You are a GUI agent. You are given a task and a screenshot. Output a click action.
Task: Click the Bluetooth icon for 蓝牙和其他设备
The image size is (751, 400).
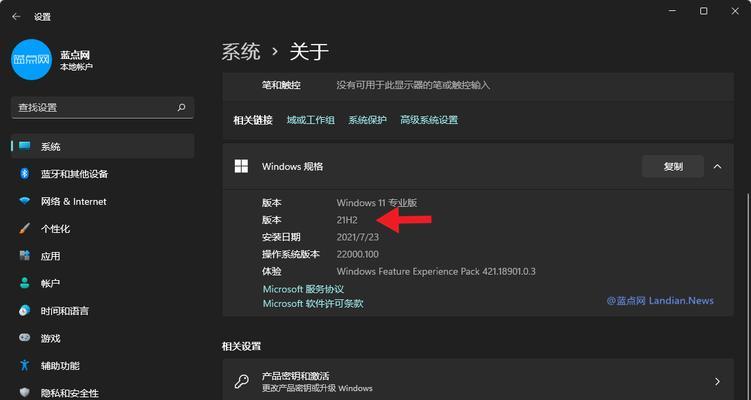[x=24, y=173]
